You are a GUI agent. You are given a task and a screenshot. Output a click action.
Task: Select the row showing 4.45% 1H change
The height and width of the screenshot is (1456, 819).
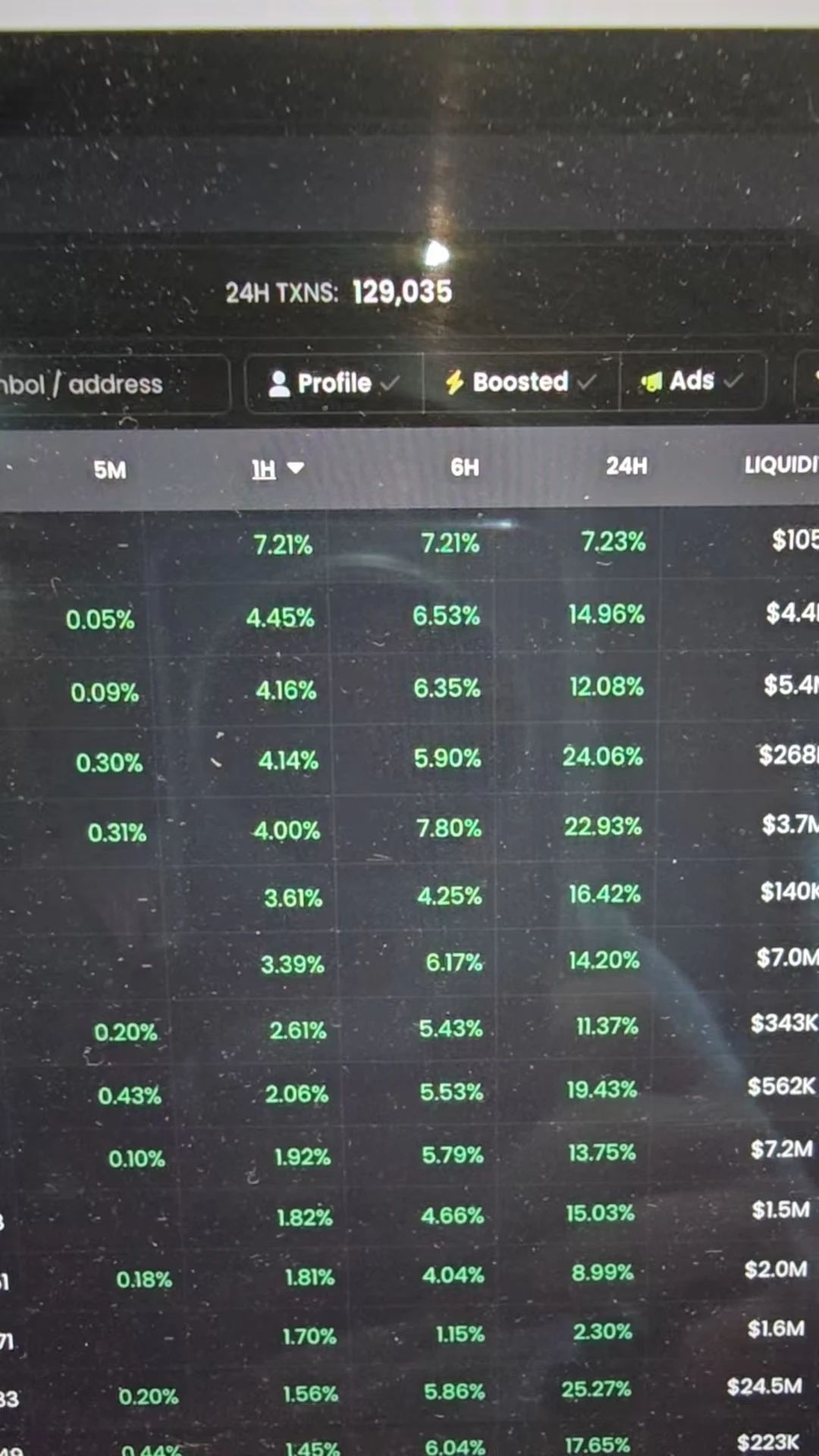(x=409, y=616)
